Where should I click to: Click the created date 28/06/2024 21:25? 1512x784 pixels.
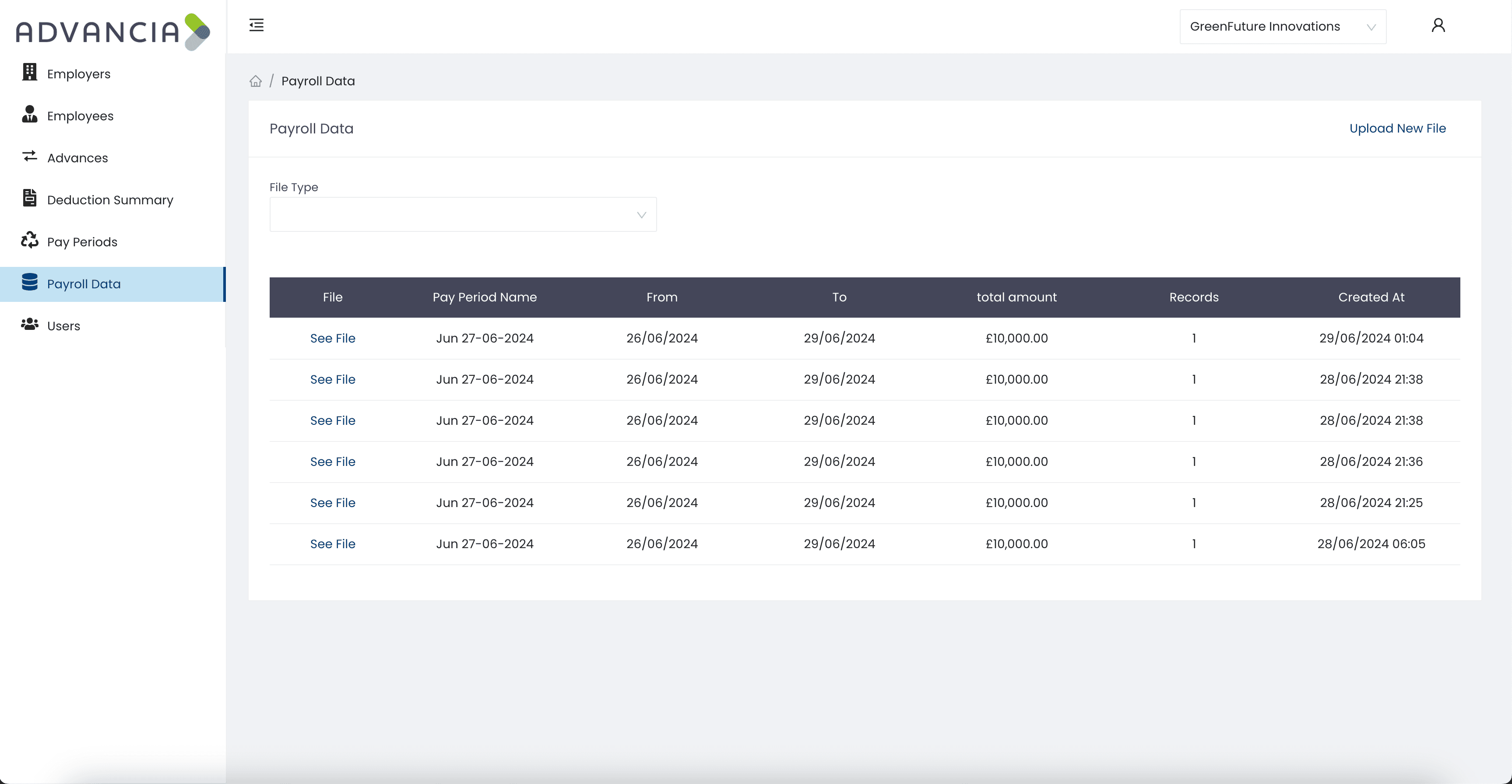coord(1371,503)
